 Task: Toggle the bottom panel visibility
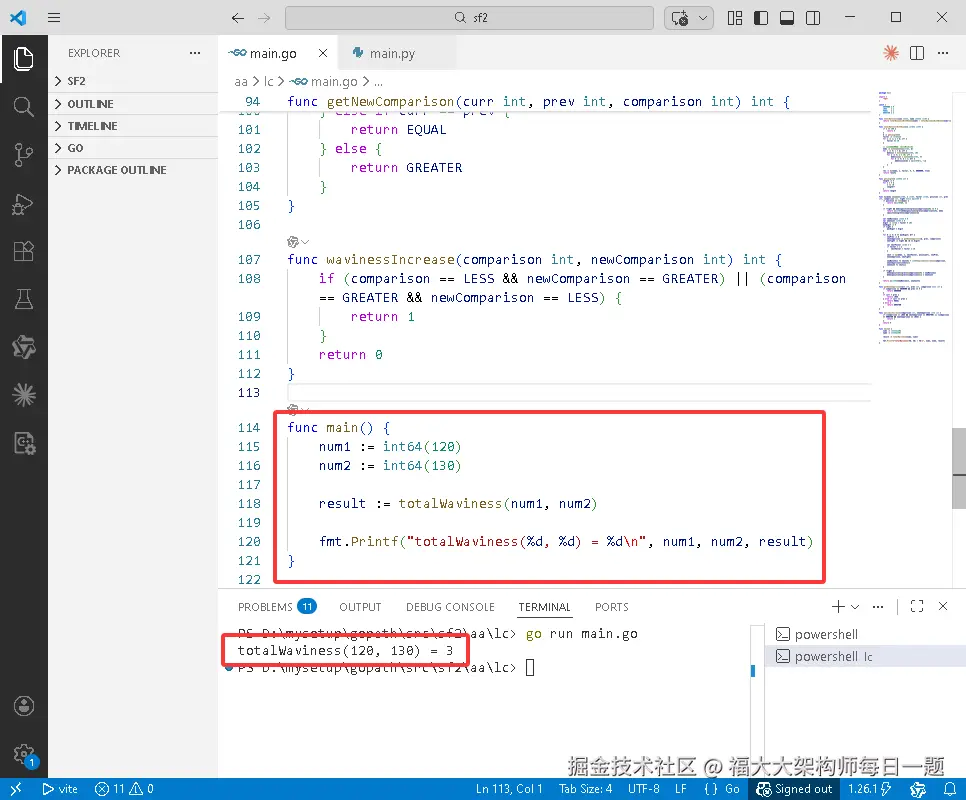[x=787, y=18]
